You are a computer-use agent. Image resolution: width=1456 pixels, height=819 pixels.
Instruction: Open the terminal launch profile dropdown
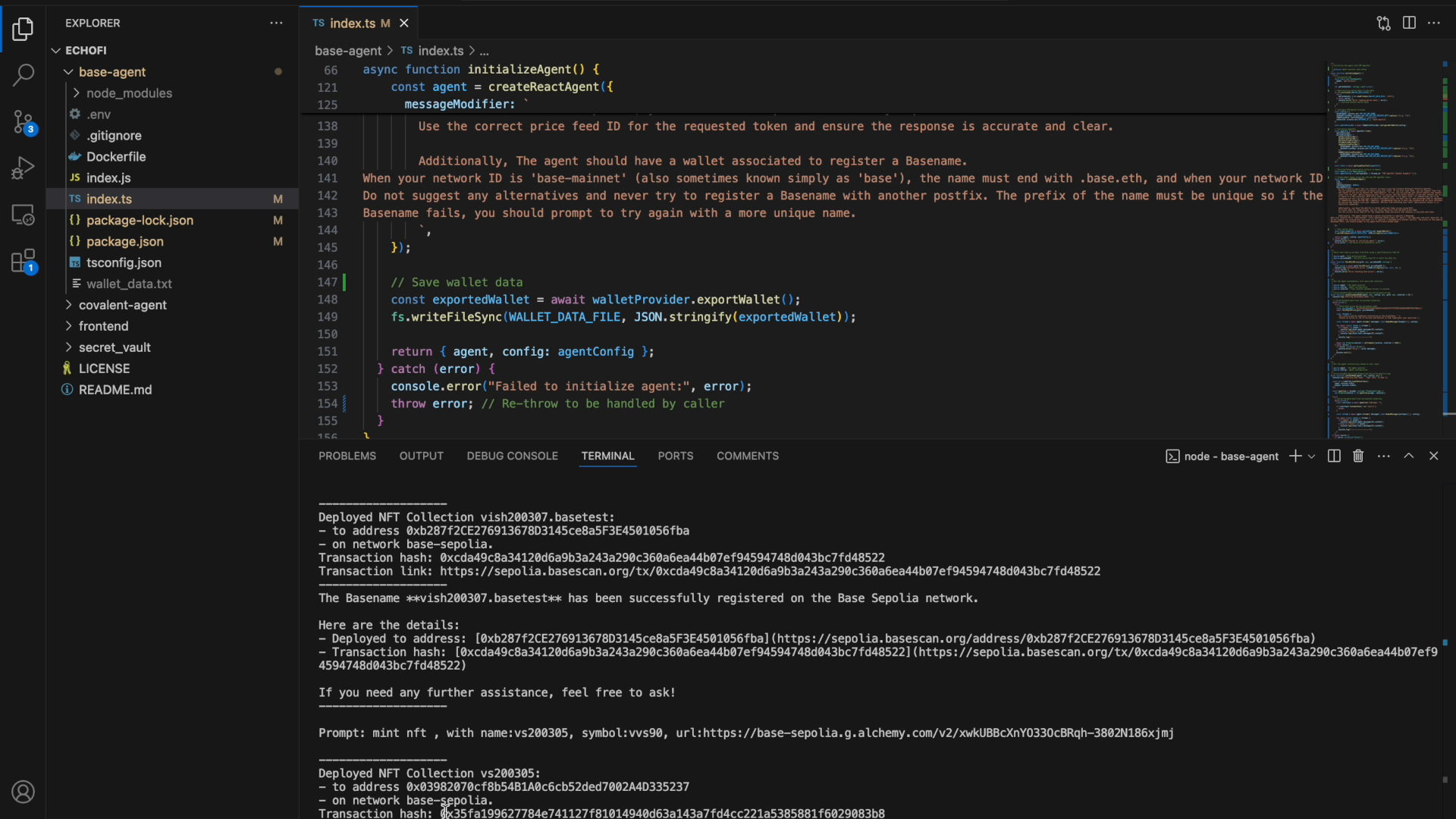click(x=1311, y=456)
